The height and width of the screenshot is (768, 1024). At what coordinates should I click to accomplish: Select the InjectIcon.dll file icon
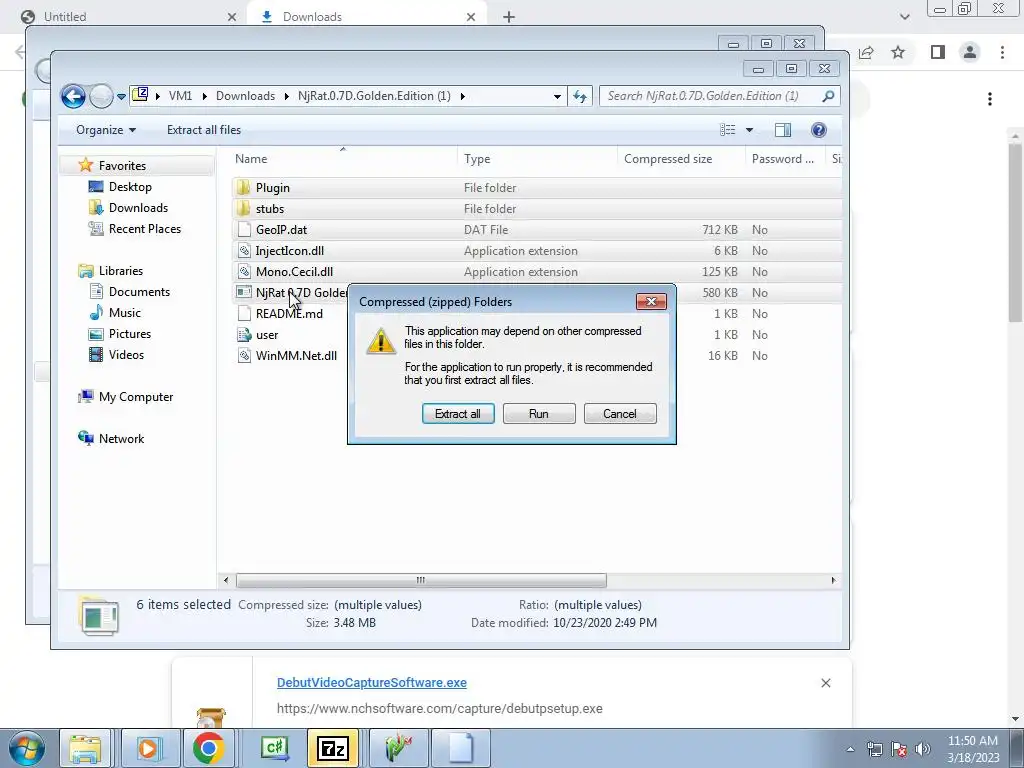244,251
